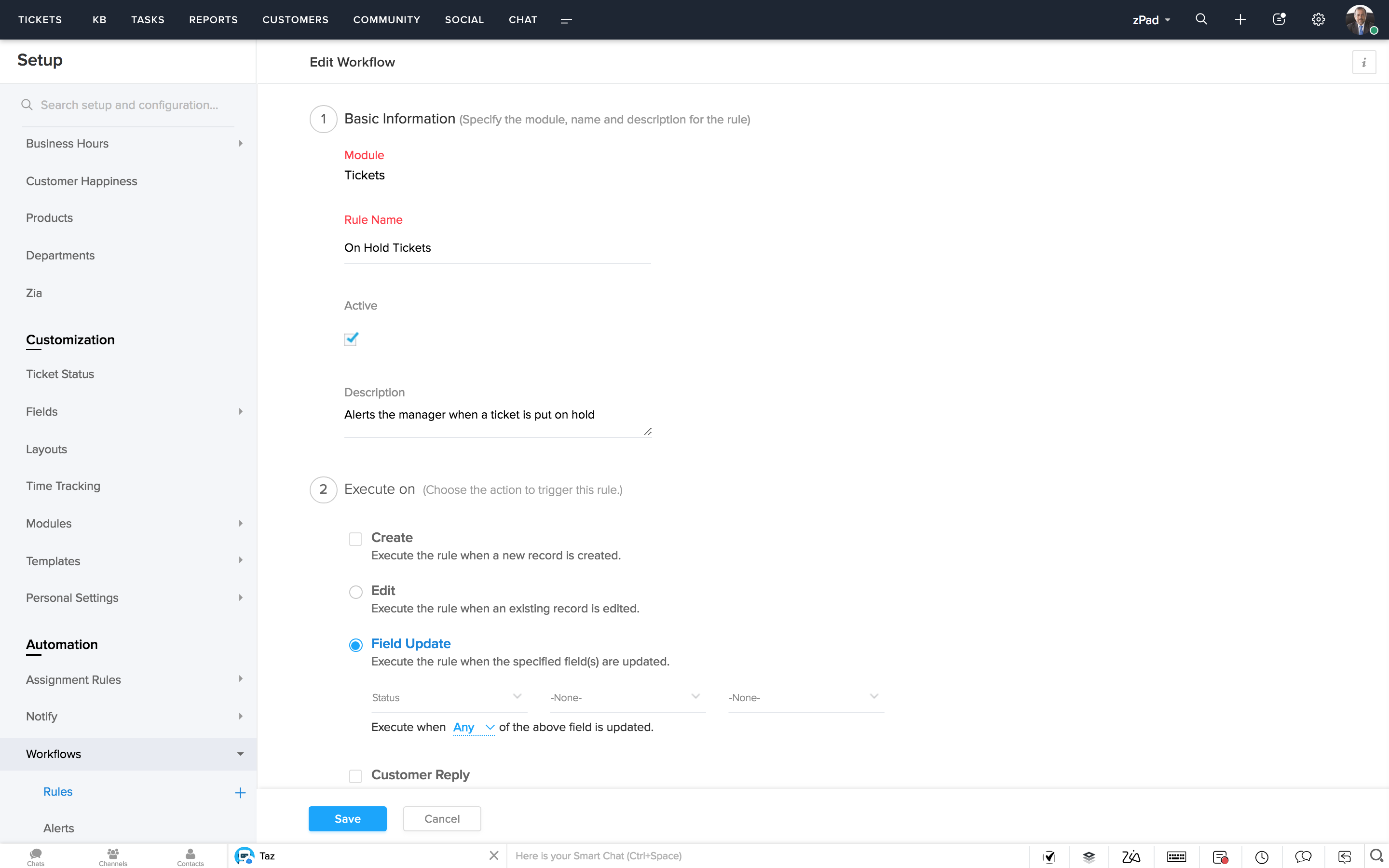
Task: Enable the Create execute checkbox
Action: click(x=355, y=539)
